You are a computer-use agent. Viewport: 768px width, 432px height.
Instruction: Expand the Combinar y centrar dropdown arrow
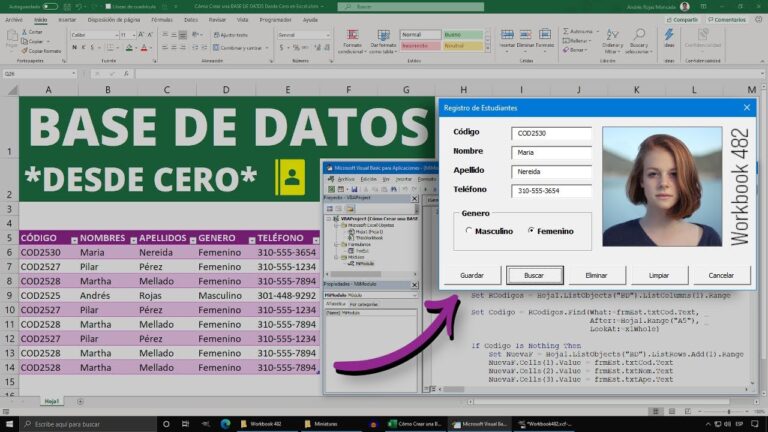pyautogui.click(x=267, y=48)
